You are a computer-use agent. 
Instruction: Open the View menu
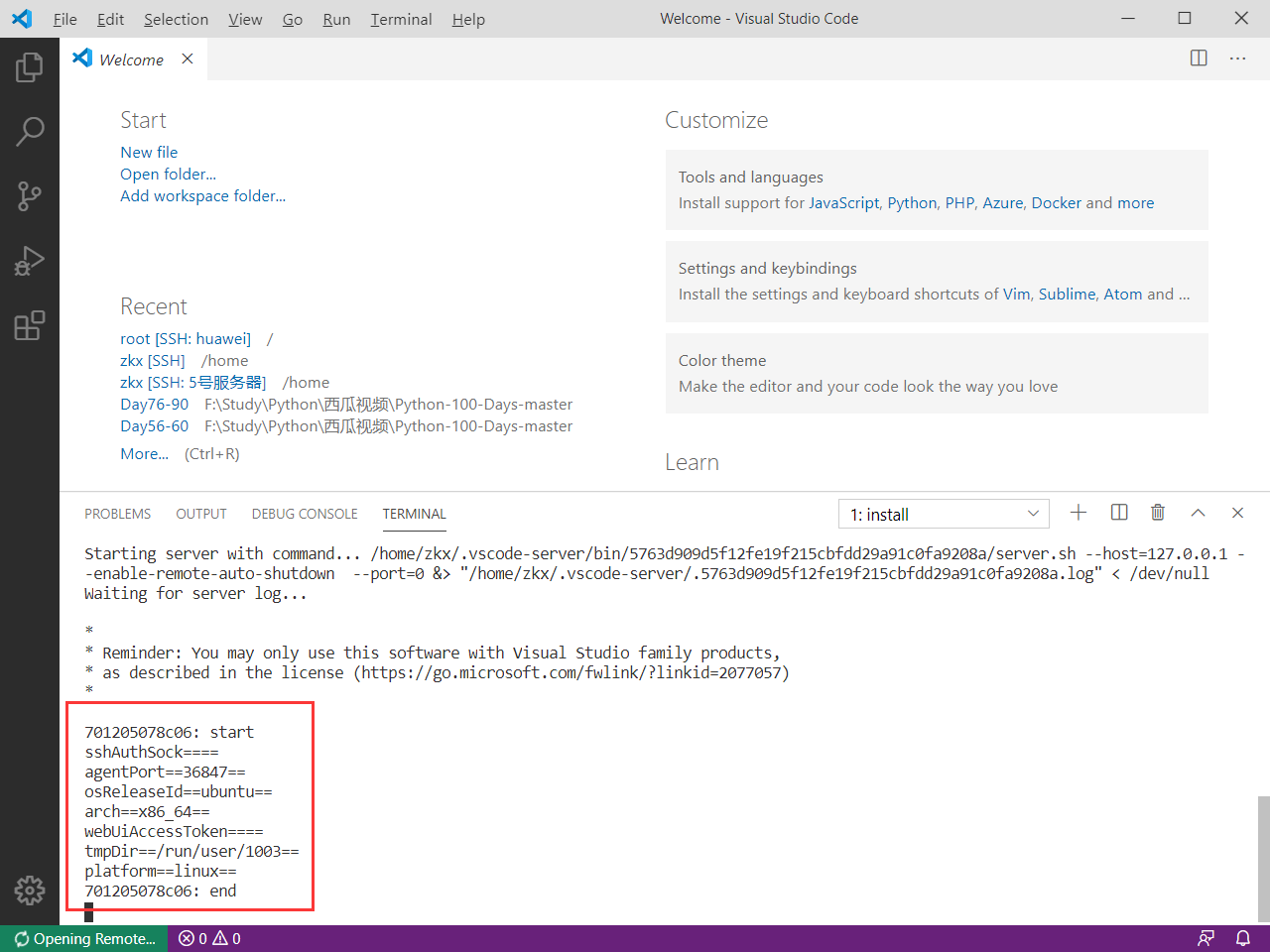click(245, 19)
